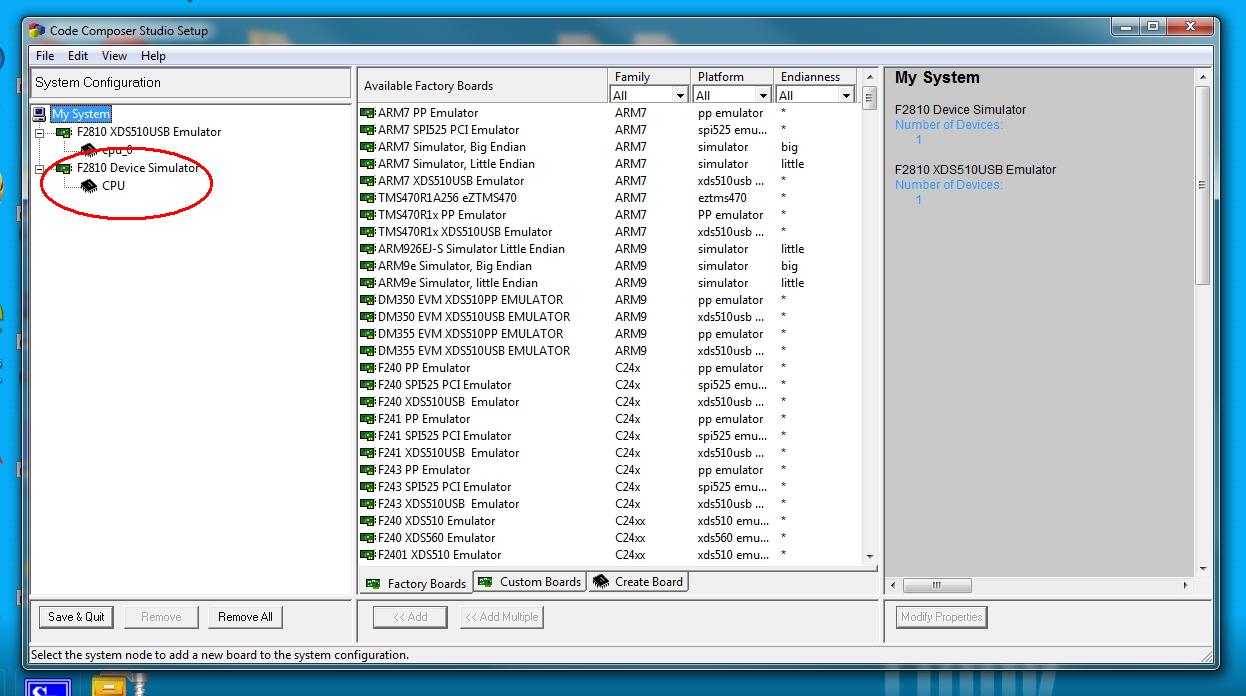Click the board icon of F2401 XDS510 Emulator
1246x696 pixels.
pyautogui.click(x=367, y=555)
